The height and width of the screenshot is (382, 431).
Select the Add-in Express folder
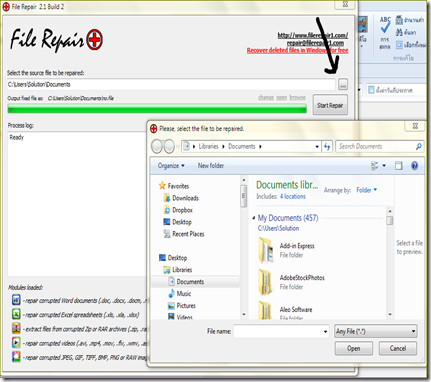click(x=287, y=250)
